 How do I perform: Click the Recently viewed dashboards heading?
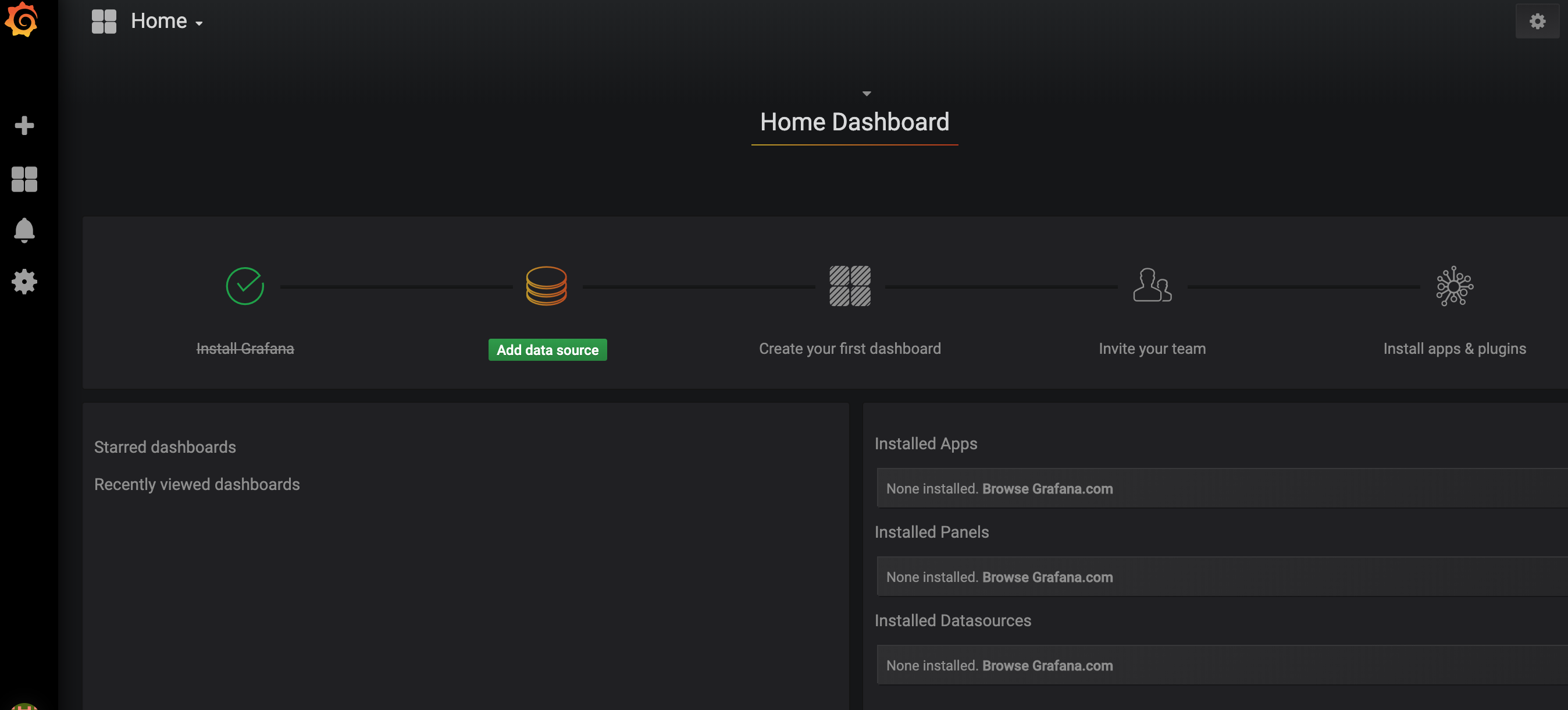[x=197, y=484]
